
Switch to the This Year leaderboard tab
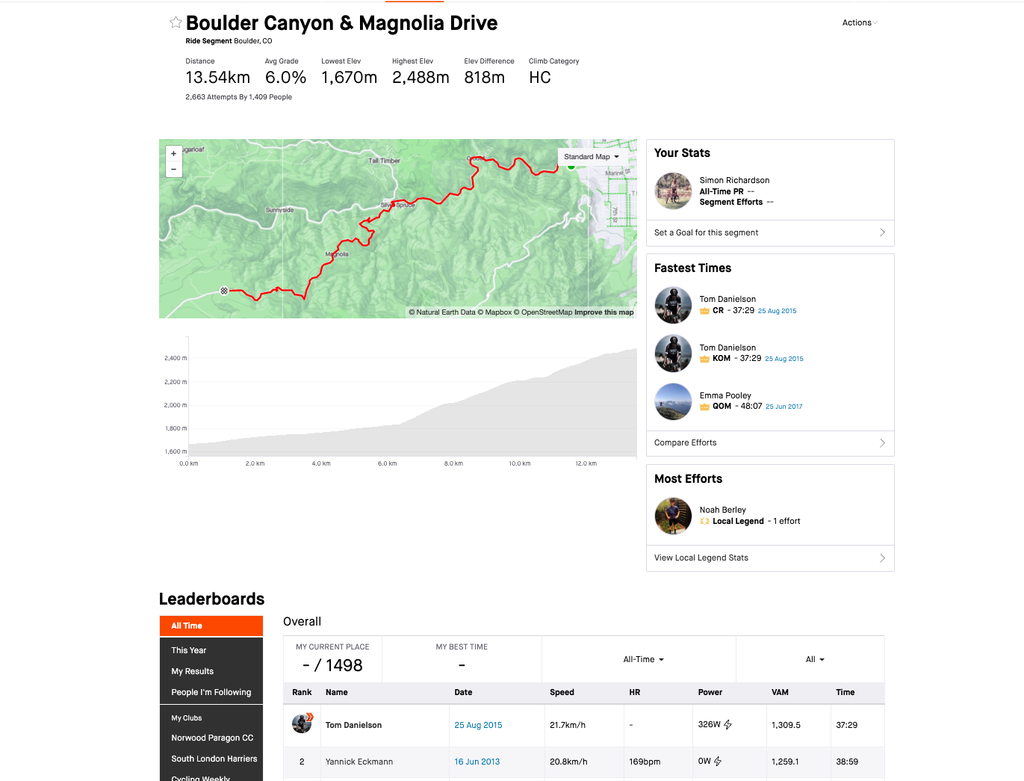click(189, 650)
